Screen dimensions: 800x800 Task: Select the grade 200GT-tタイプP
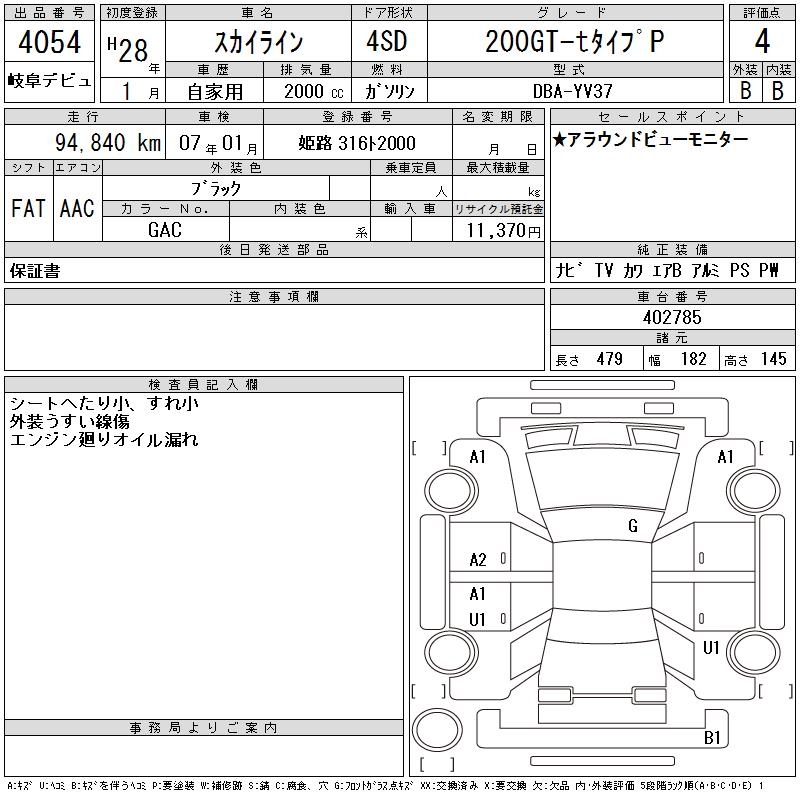pos(574,41)
